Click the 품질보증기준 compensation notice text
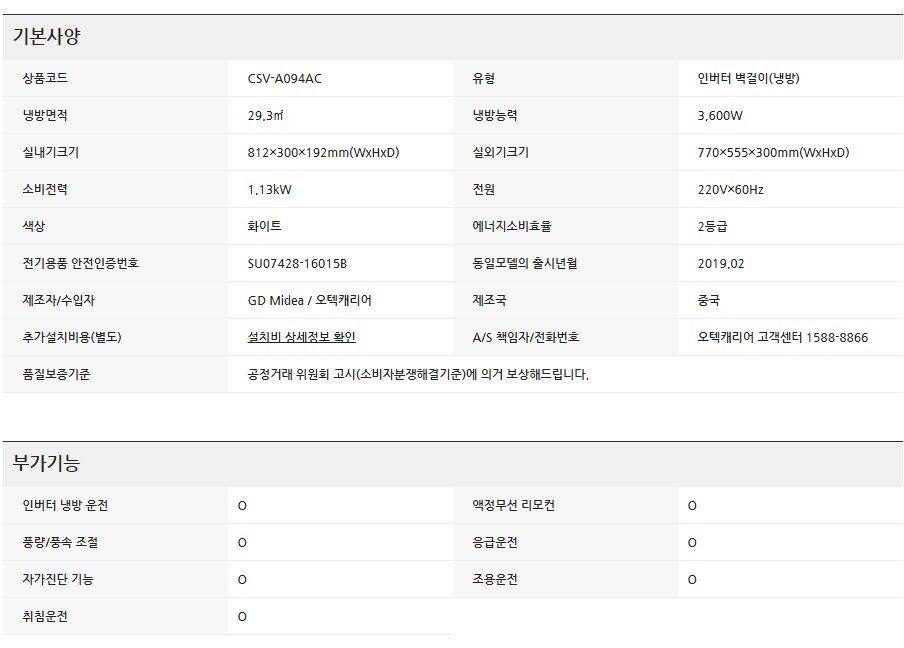Image resolution: width=904 pixels, height=648 pixels. 417,375
